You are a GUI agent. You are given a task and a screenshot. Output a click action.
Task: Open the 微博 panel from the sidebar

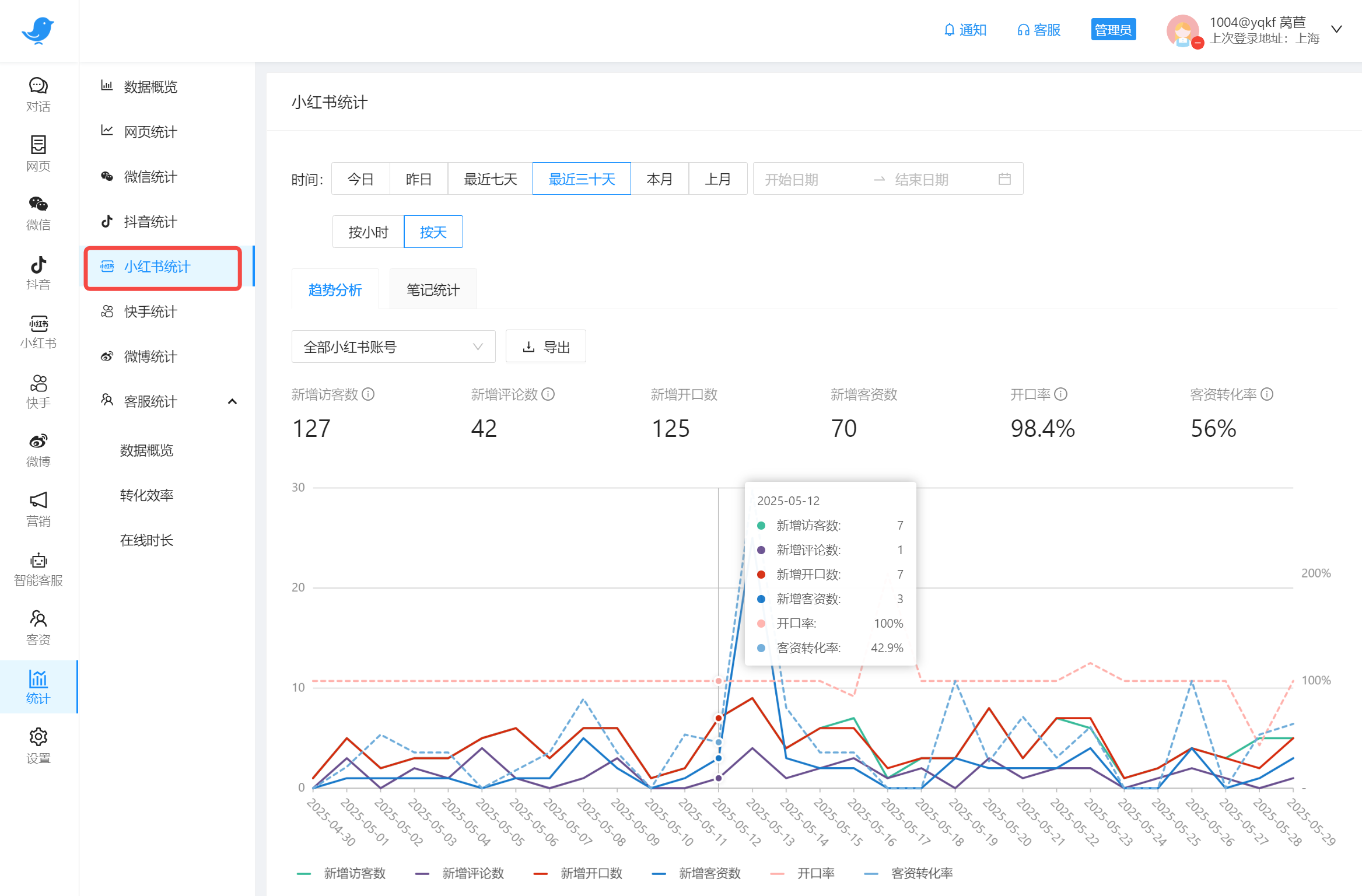point(38,449)
